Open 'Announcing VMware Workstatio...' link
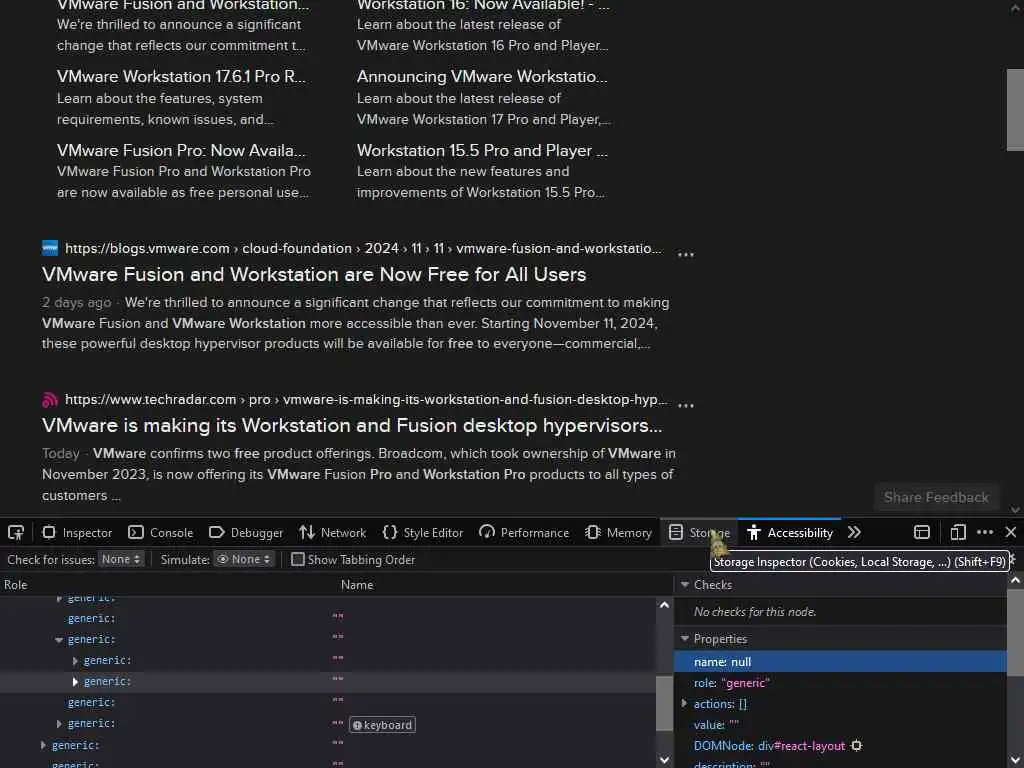Image resolution: width=1024 pixels, height=768 pixels. point(482,76)
